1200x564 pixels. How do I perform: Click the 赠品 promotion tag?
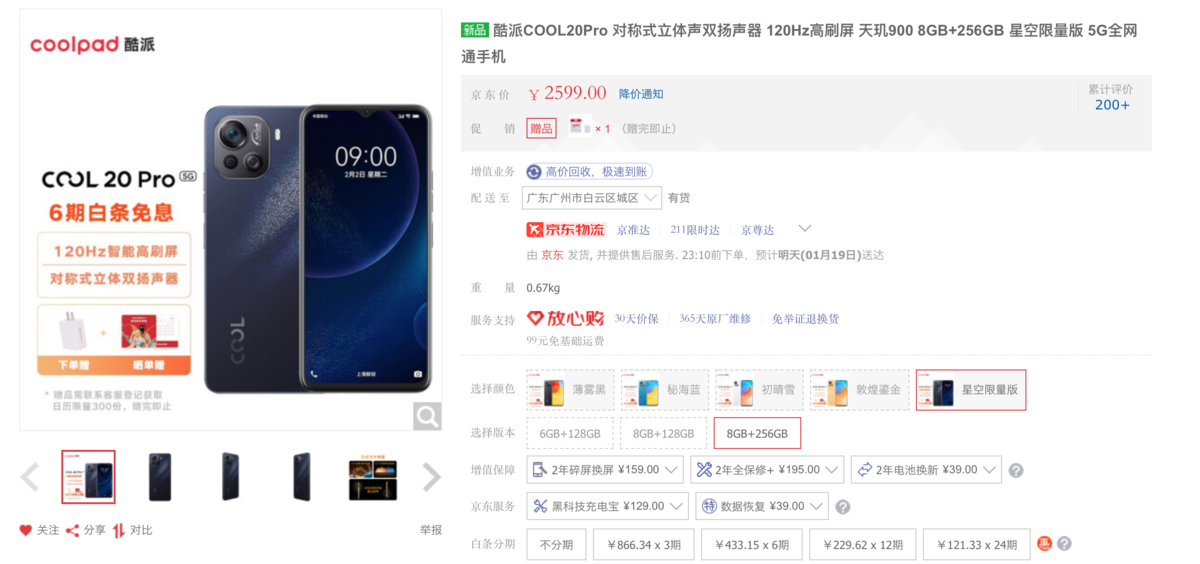tap(541, 128)
